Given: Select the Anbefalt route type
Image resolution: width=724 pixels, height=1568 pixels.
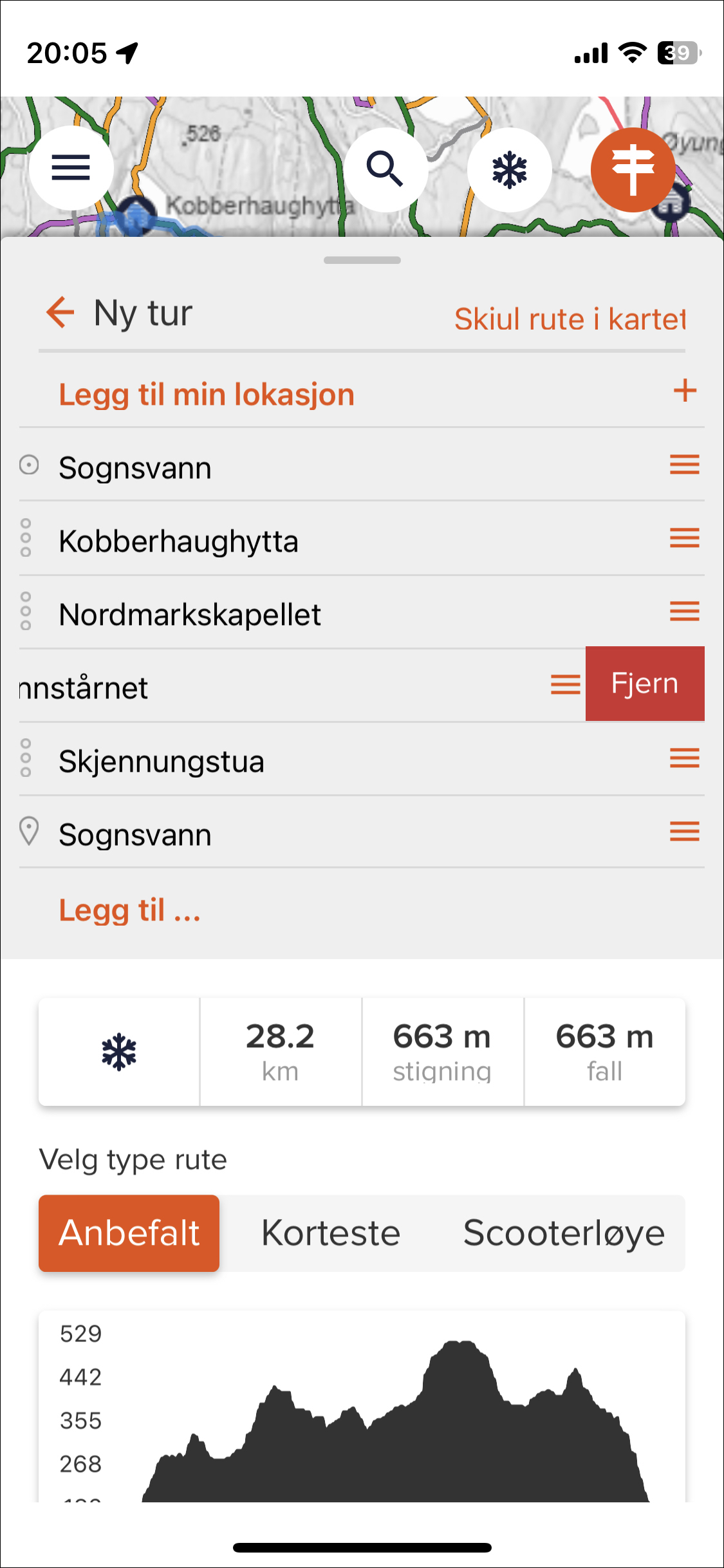Looking at the screenshot, I should pyautogui.click(x=129, y=1233).
